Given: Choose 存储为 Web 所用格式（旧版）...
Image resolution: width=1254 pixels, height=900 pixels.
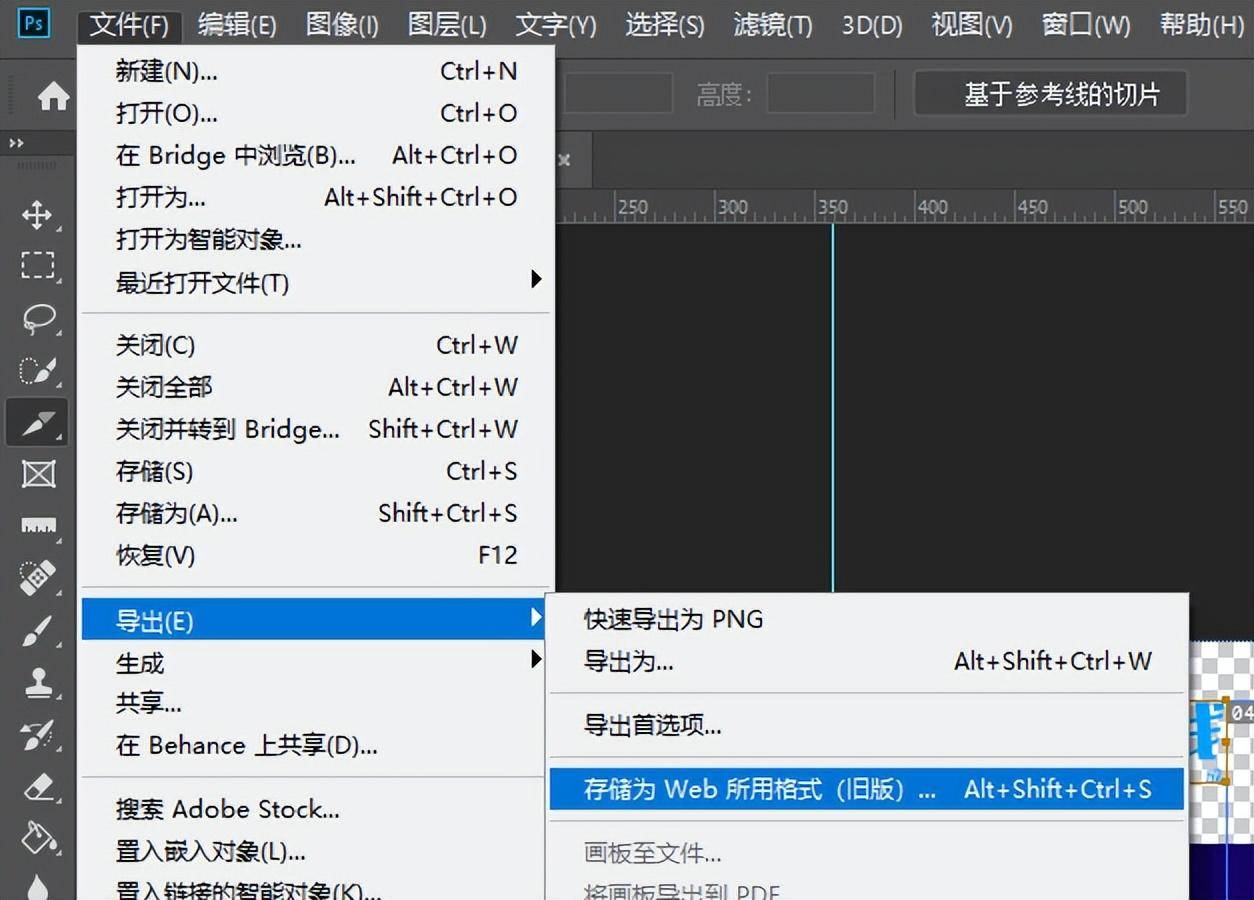Looking at the screenshot, I should (x=867, y=789).
